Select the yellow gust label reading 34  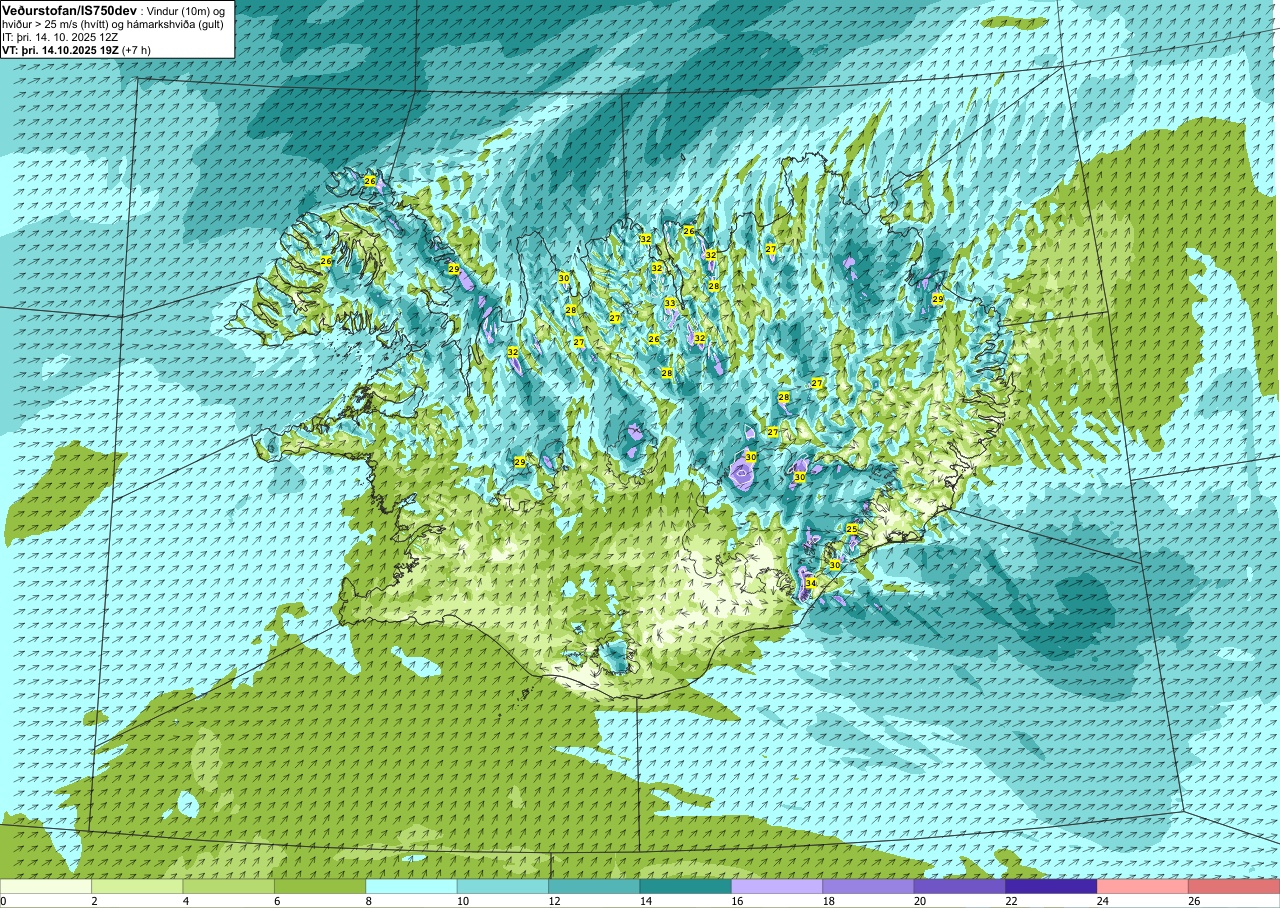pyautogui.click(x=811, y=583)
